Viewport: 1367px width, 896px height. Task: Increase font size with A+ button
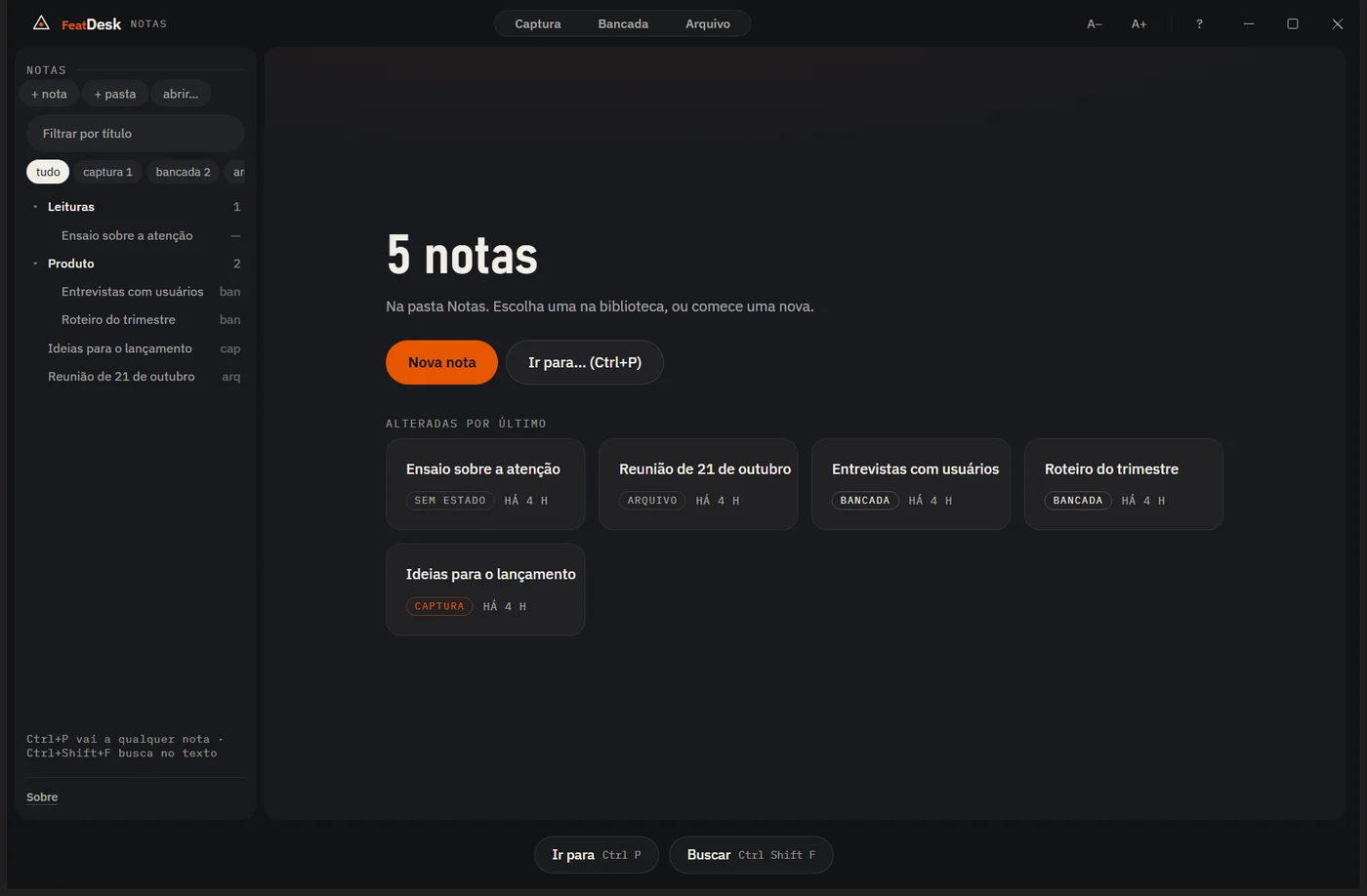pyautogui.click(x=1139, y=23)
